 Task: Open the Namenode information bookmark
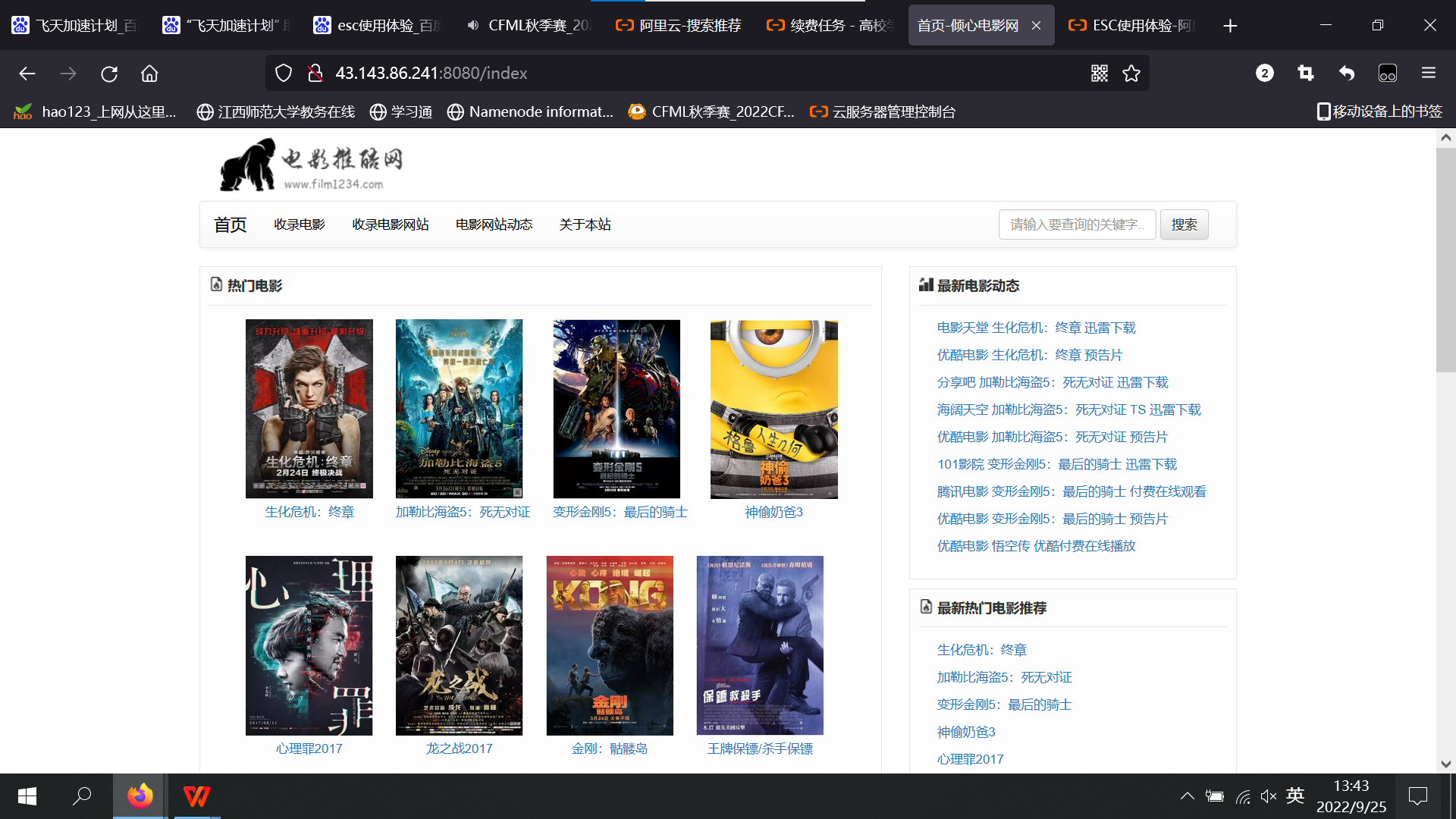tap(530, 111)
